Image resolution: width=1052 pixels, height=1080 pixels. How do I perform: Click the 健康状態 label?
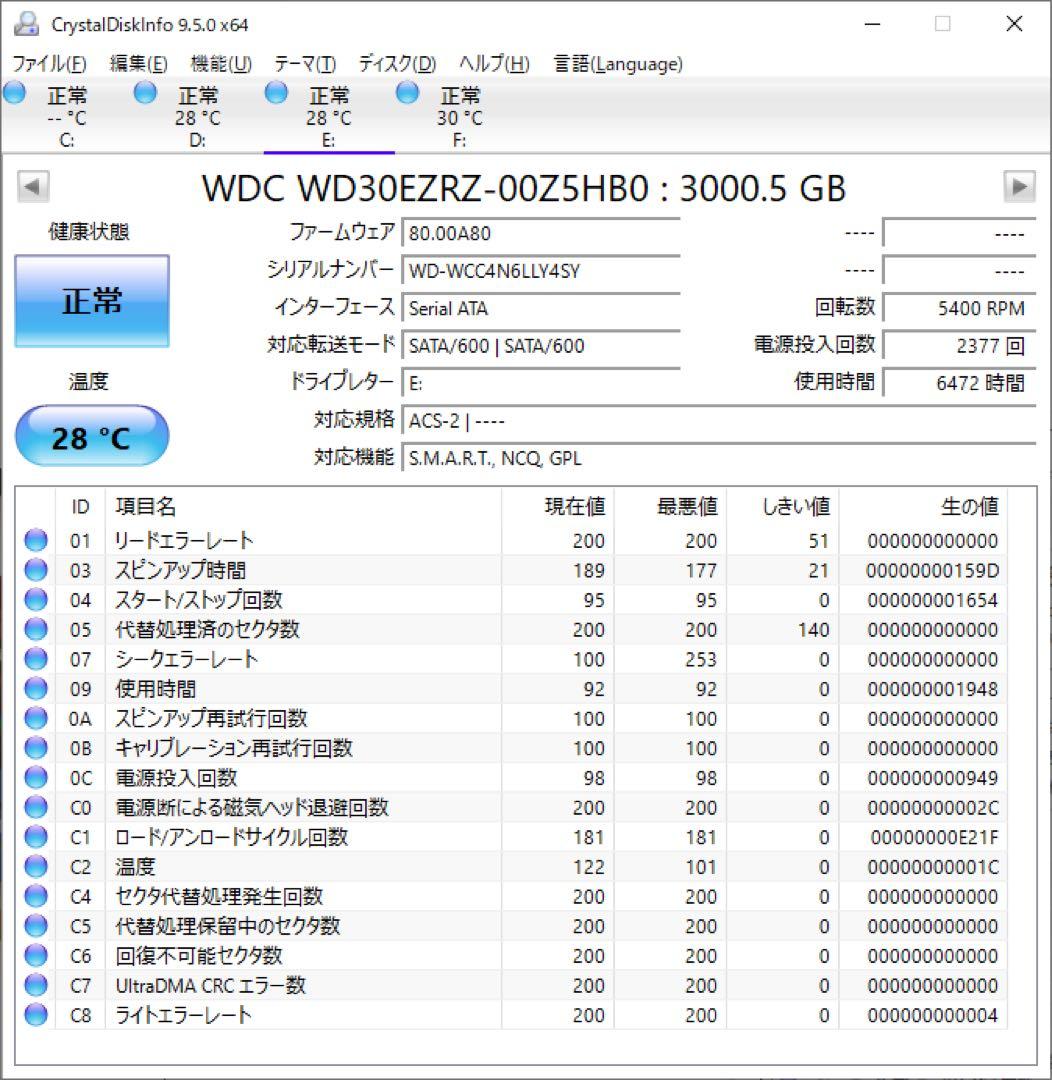89,231
